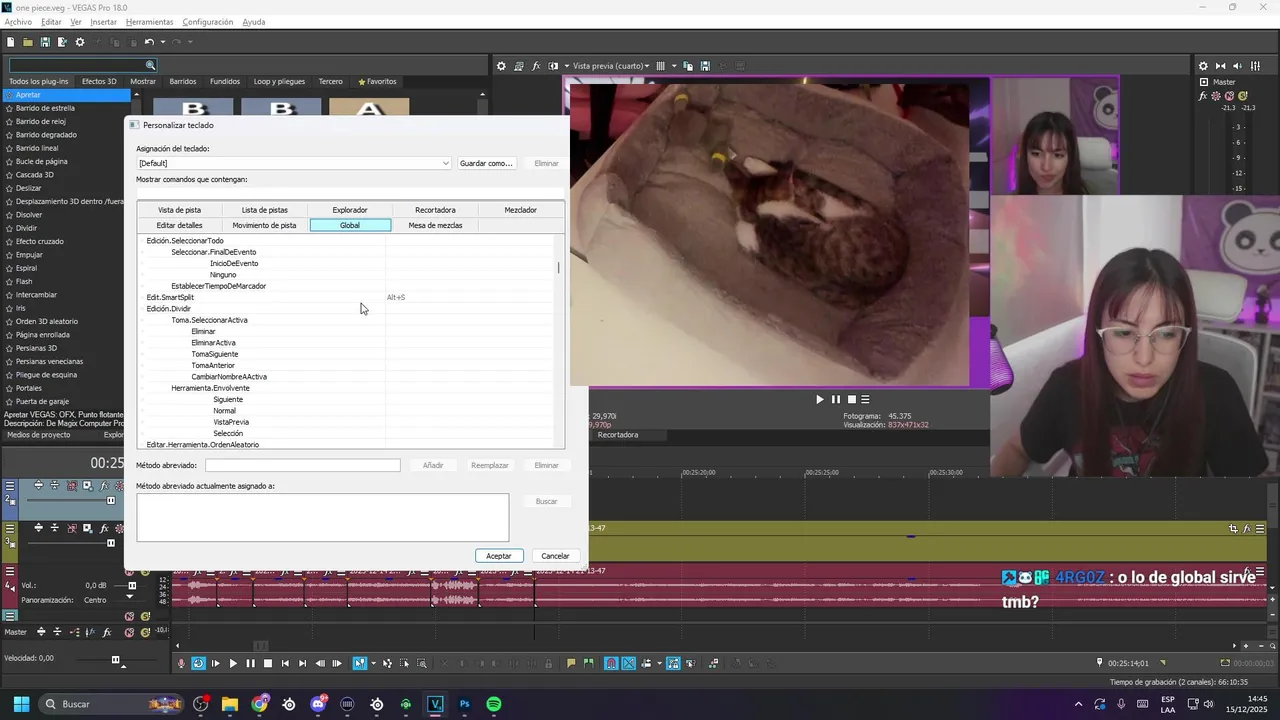1280x720 pixels.
Task: Pause playback in the timeline transport bar
Action: [250, 663]
